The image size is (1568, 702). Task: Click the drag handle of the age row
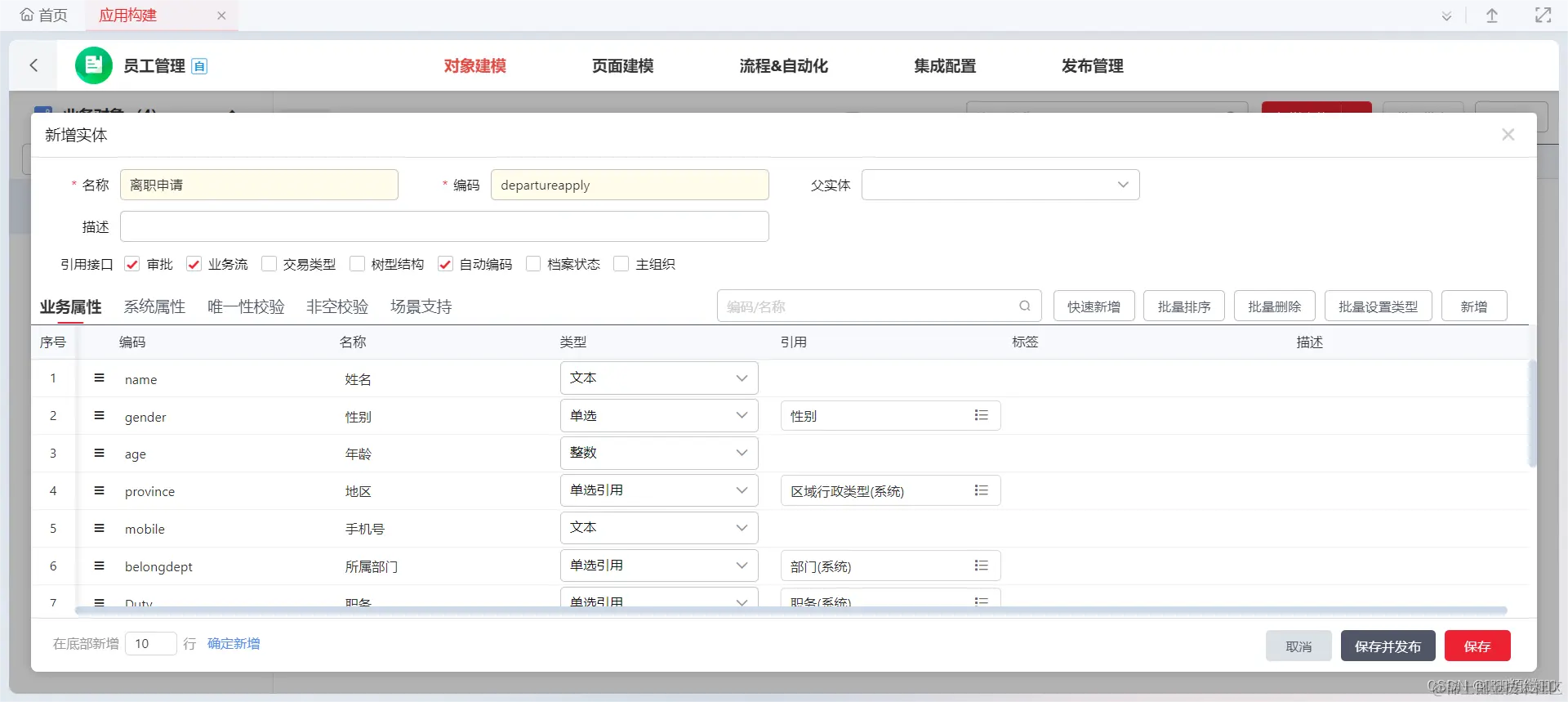click(99, 453)
